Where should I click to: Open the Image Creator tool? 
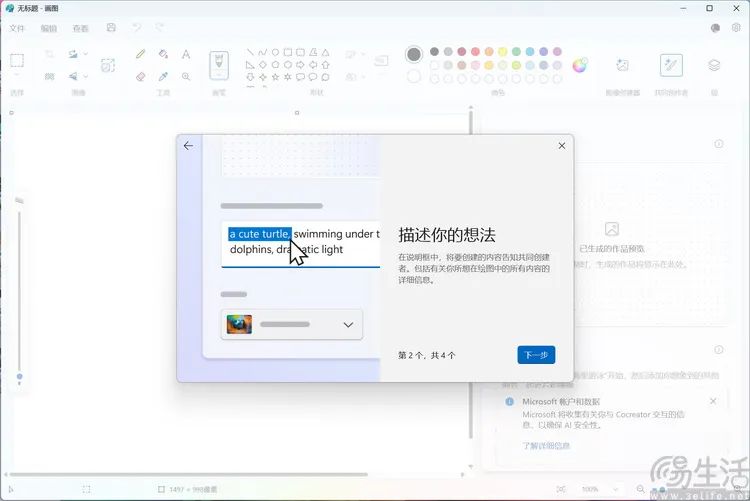tap(622, 66)
